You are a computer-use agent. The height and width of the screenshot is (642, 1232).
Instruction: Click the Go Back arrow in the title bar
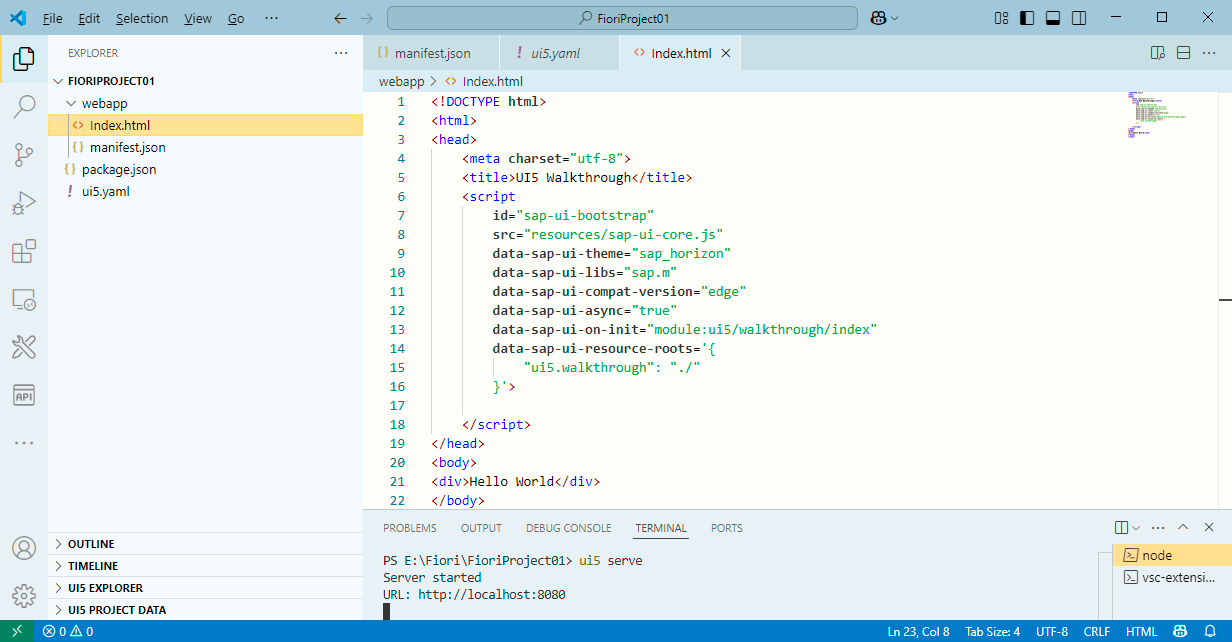click(x=340, y=18)
